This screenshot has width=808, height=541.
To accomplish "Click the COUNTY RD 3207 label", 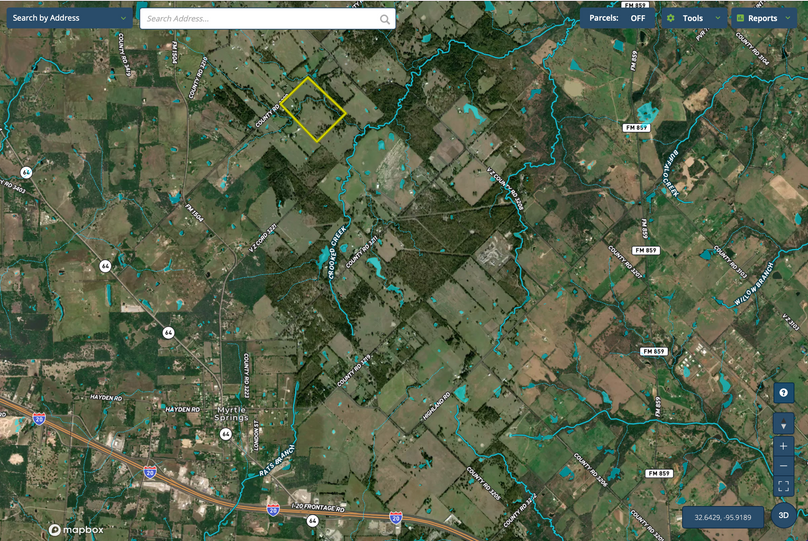I will (626, 262).
